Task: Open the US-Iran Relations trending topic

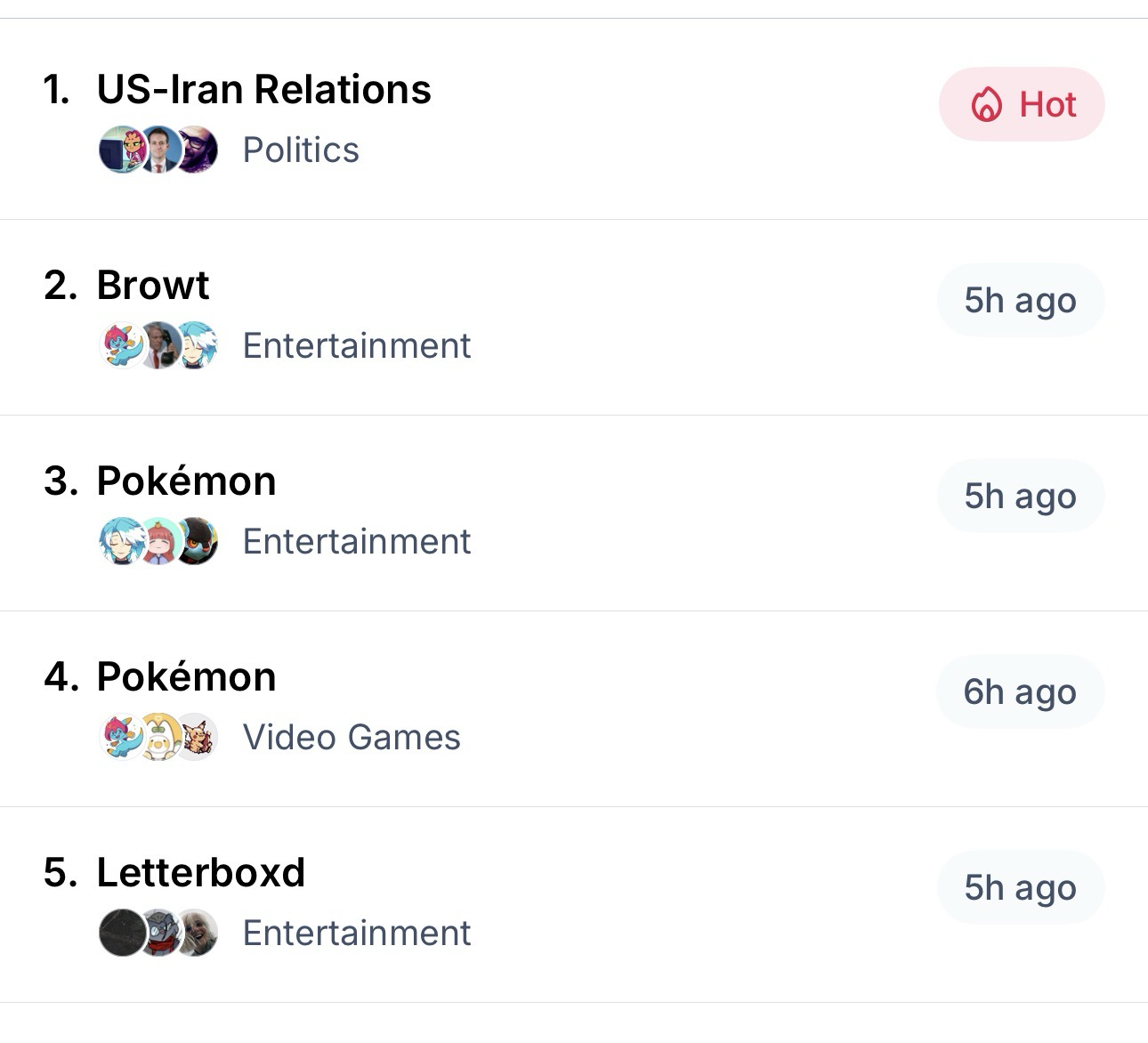Action: (x=263, y=90)
